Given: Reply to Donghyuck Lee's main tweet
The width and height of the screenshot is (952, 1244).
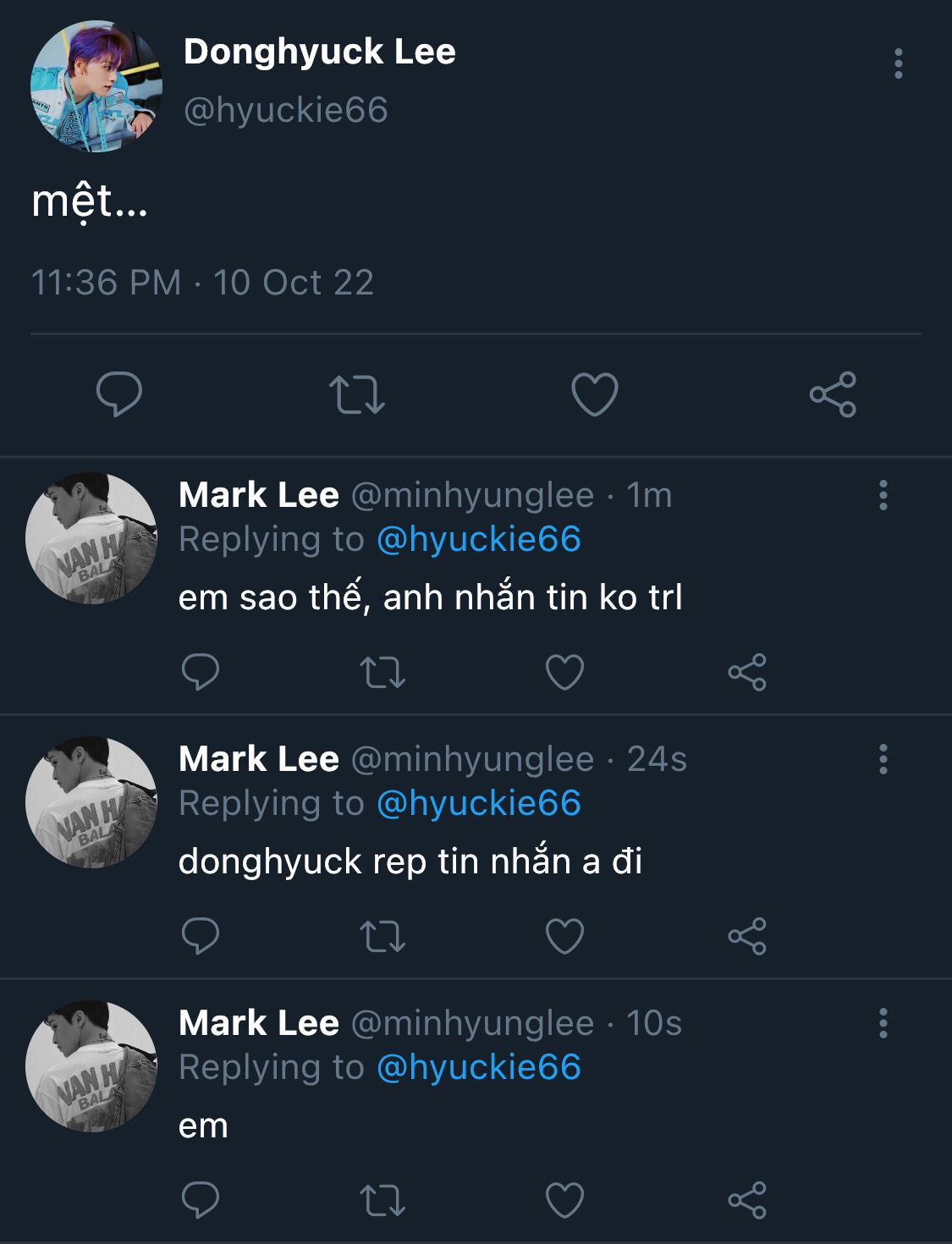Looking at the screenshot, I should click(119, 394).
